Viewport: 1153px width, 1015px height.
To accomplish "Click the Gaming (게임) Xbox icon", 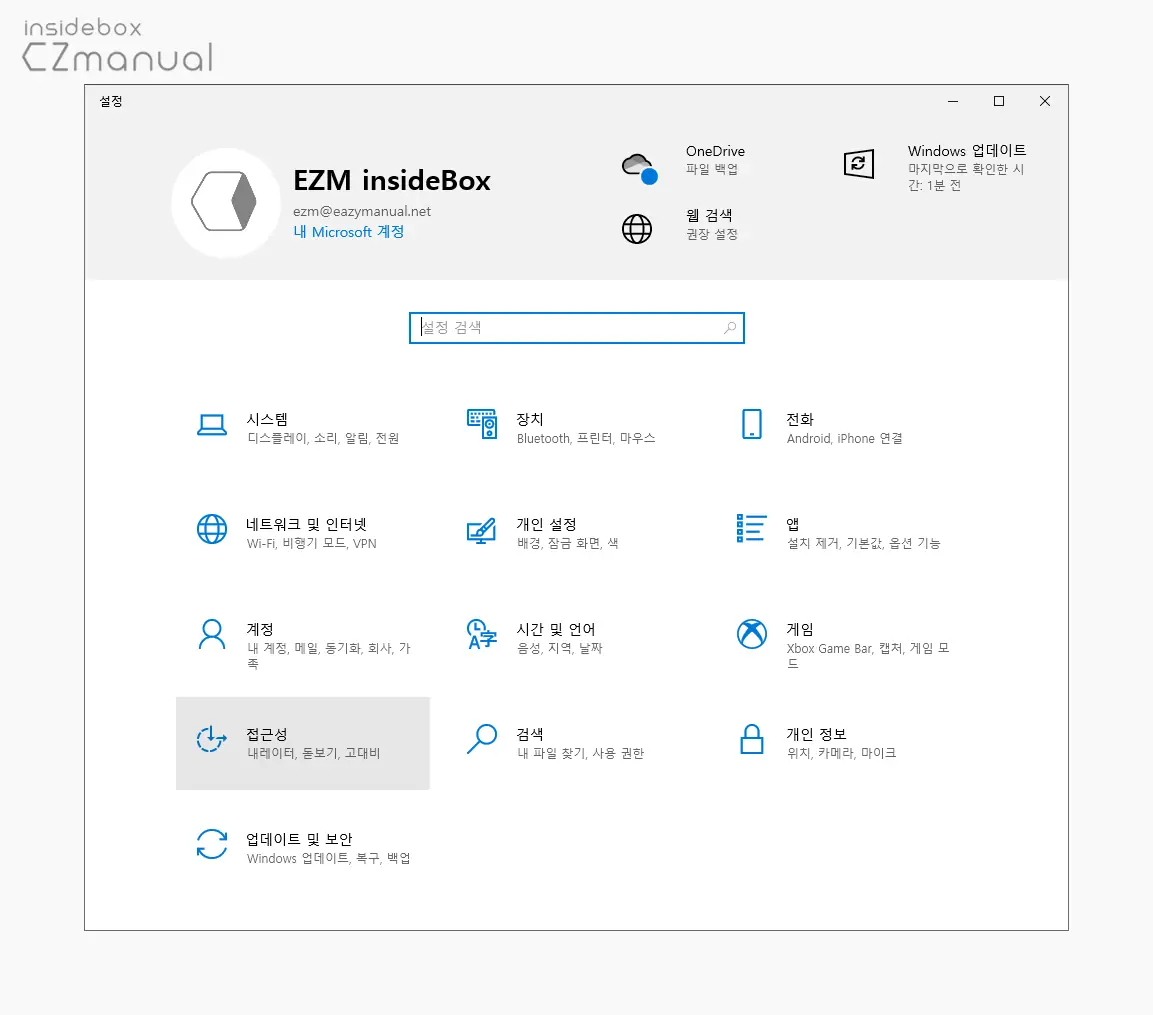I will click(x=752, y=634).
